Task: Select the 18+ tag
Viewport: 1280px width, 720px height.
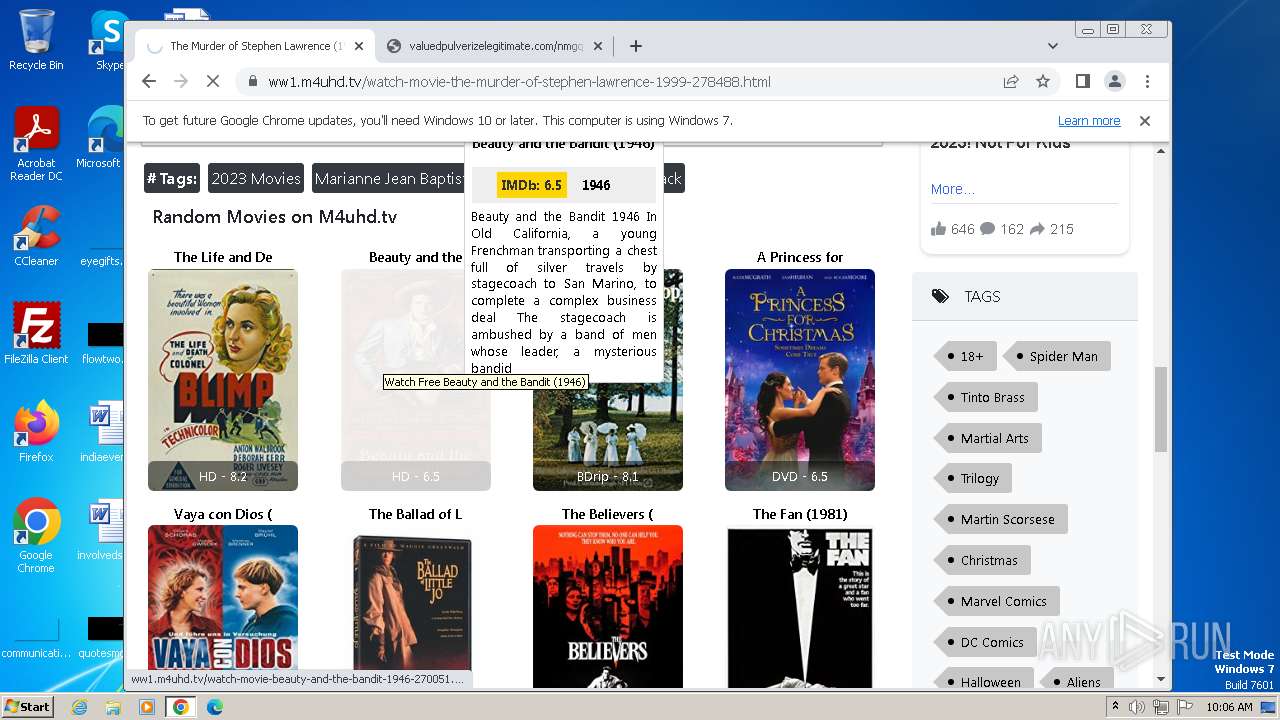Action: click(x=964, y=356)
